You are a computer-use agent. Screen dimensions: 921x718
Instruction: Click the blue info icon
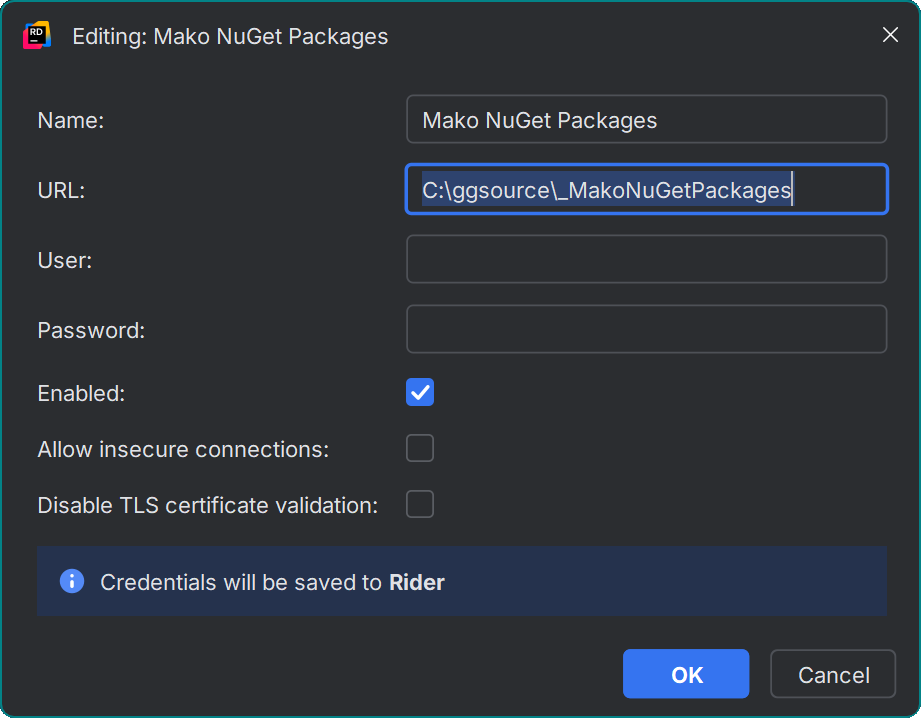pos(72,581)
